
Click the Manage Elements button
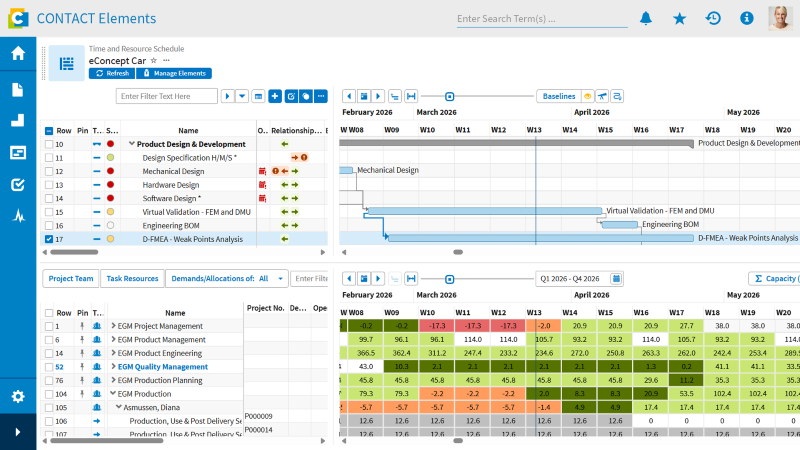174,73
